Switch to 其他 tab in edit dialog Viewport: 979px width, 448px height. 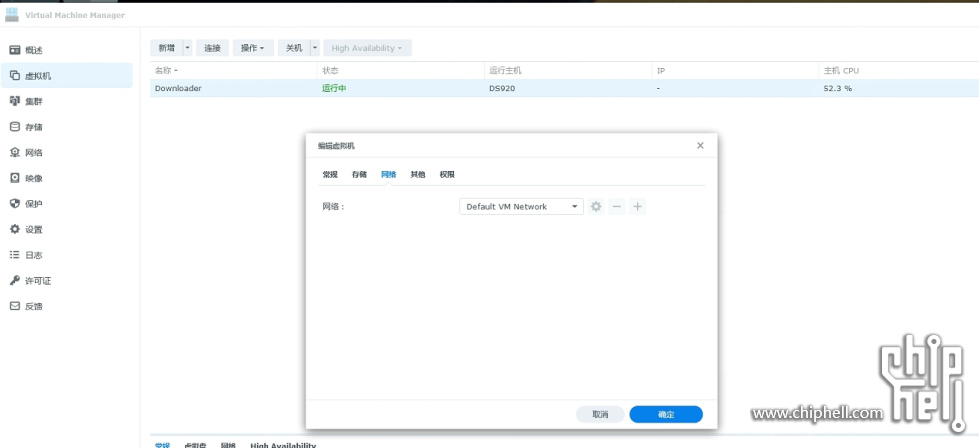(418, 175)
